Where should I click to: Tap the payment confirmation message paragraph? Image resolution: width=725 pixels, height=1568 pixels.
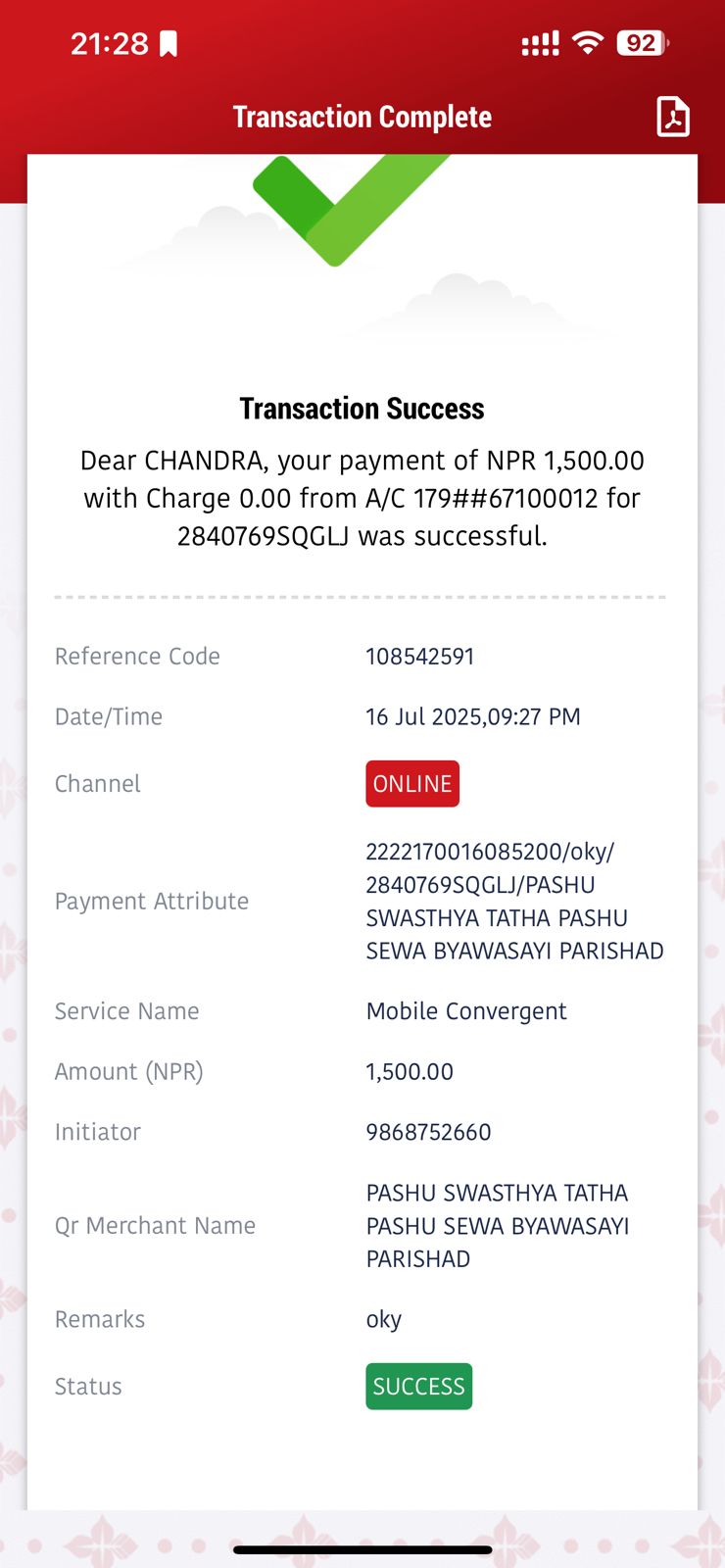(362, 499)
